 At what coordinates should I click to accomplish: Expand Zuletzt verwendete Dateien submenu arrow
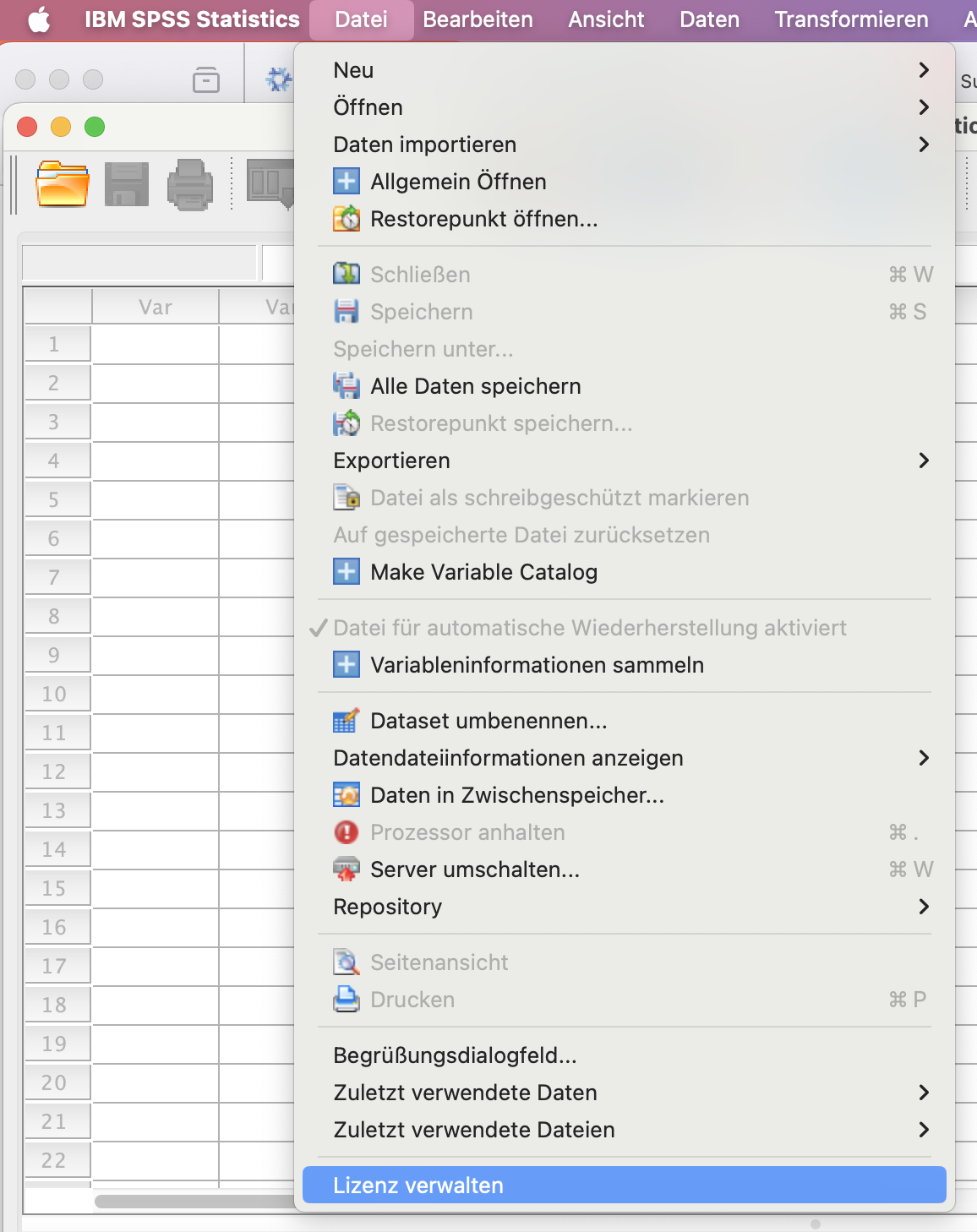coord(924,1130)
